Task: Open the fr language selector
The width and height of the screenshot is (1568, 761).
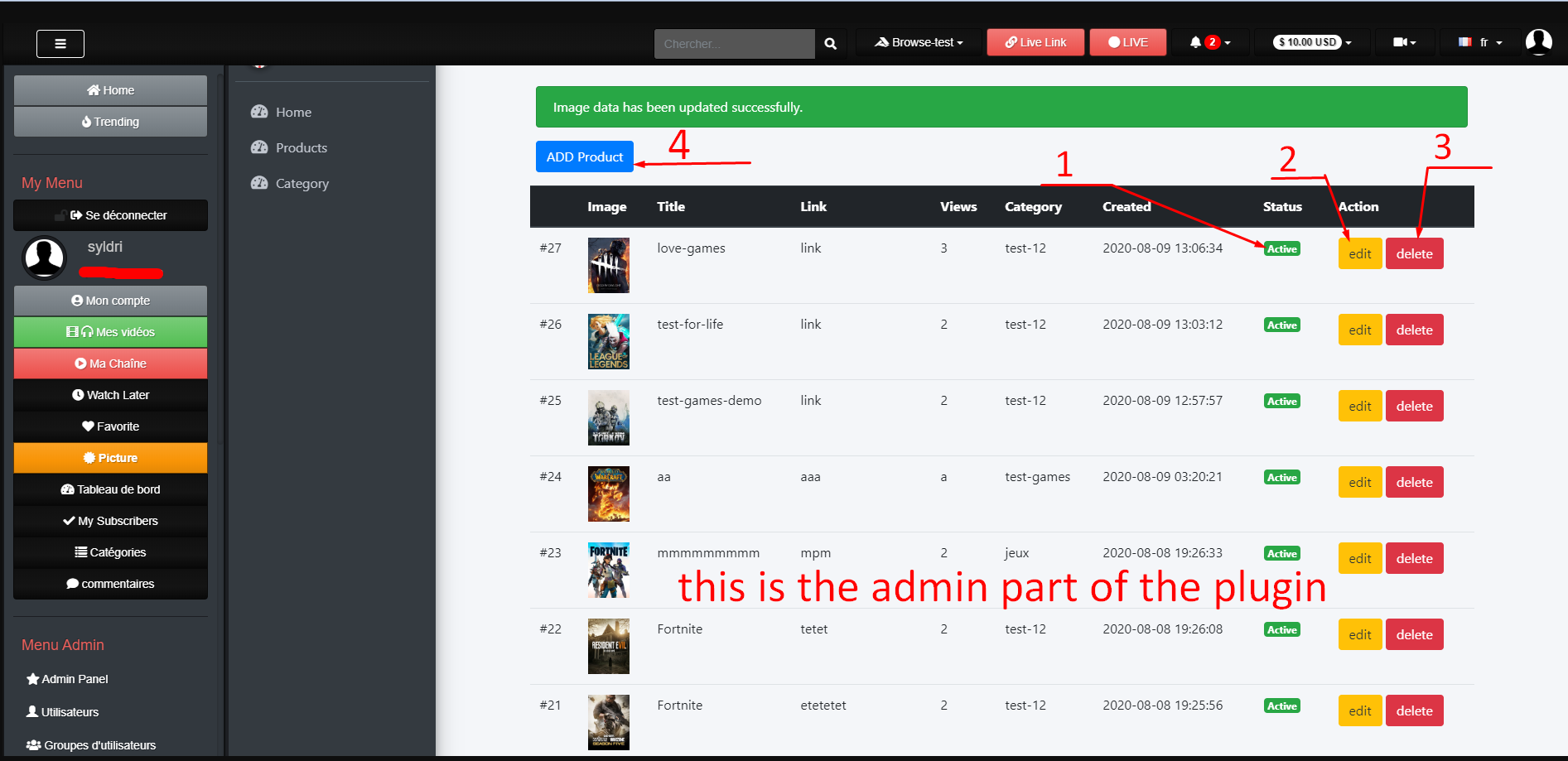Action: click(1480, 42)
